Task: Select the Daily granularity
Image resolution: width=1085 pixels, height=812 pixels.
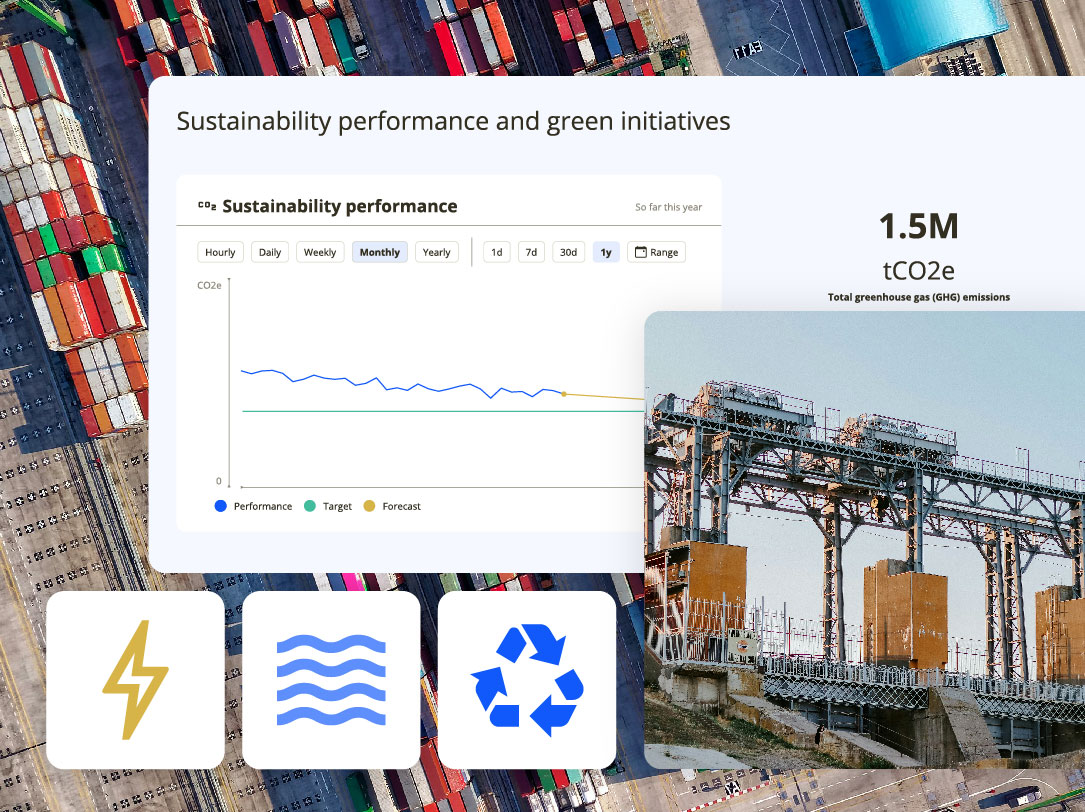Action: click(270, 252)
